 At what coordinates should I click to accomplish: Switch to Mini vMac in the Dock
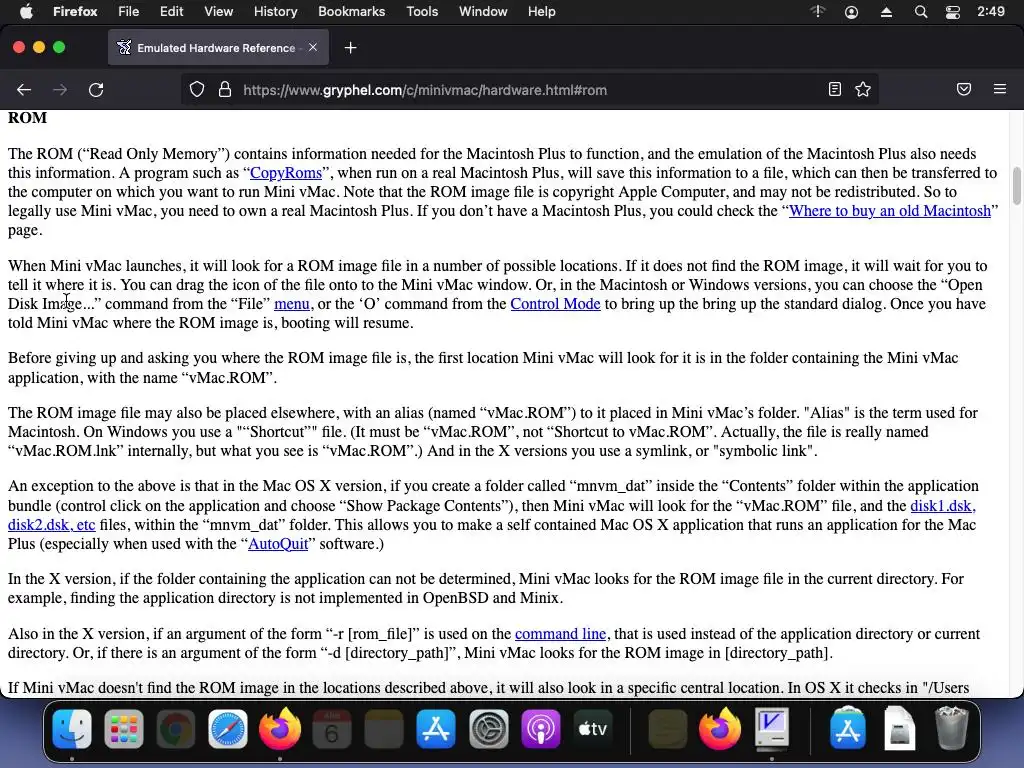(772, 729)
